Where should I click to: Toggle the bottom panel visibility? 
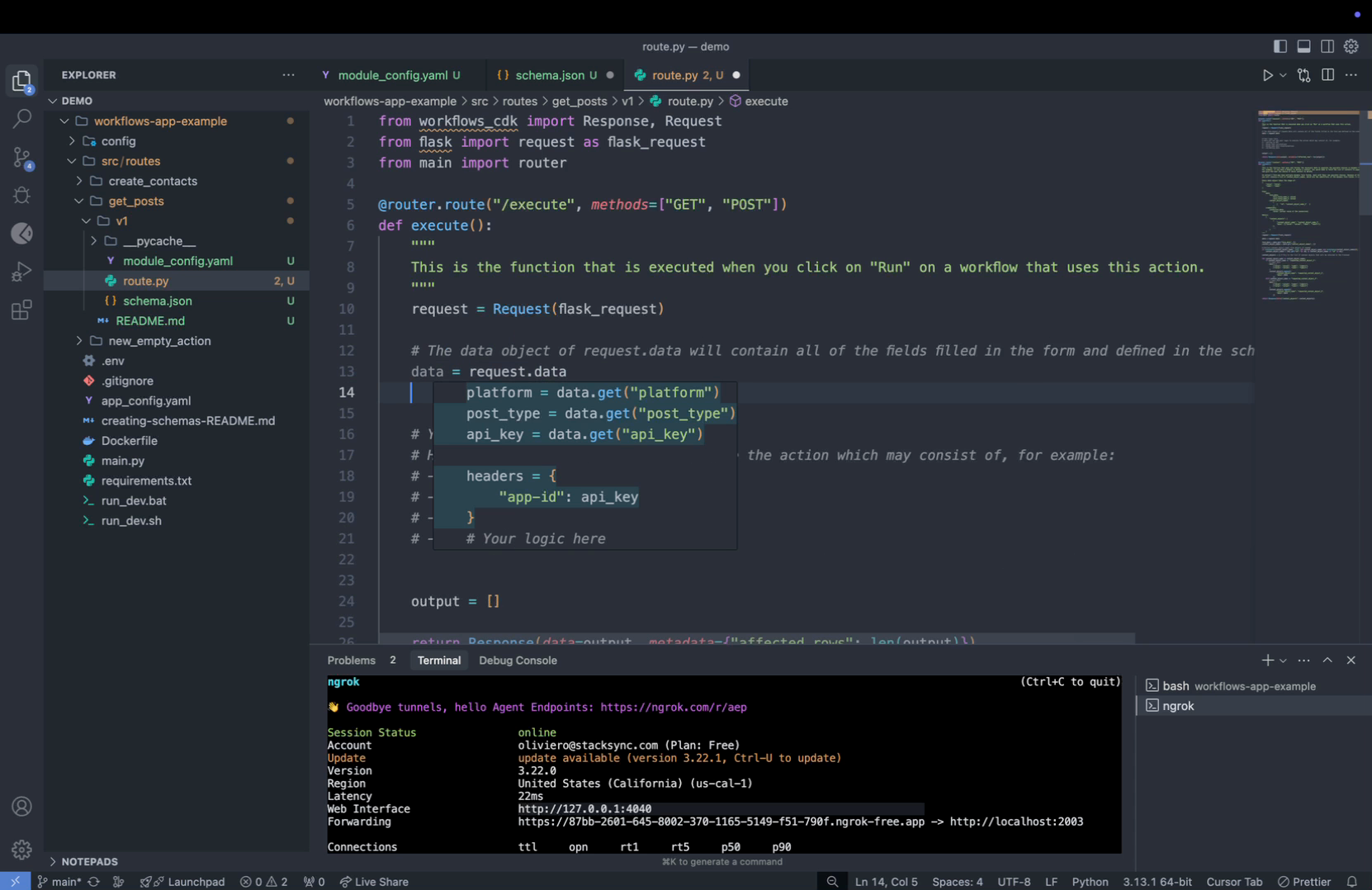[x=1303, y=47]
